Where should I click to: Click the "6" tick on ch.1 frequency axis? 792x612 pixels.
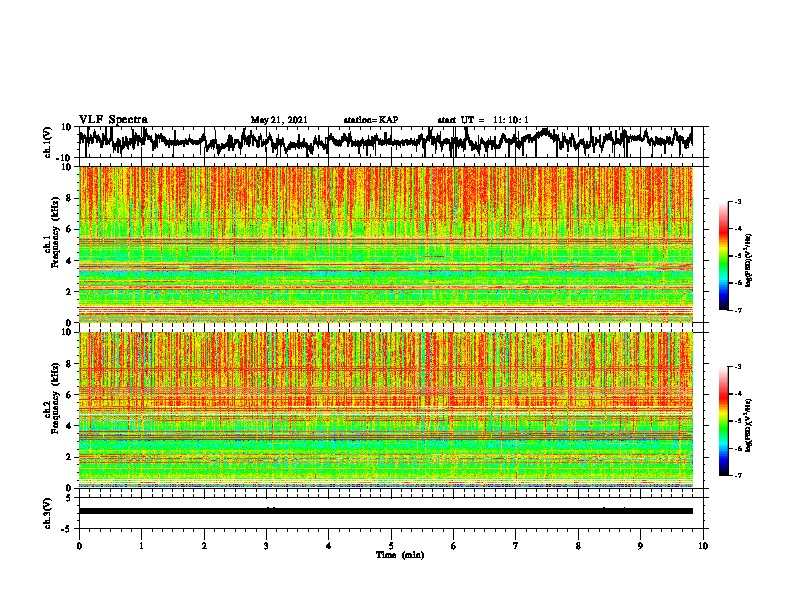tap(69, 229)
